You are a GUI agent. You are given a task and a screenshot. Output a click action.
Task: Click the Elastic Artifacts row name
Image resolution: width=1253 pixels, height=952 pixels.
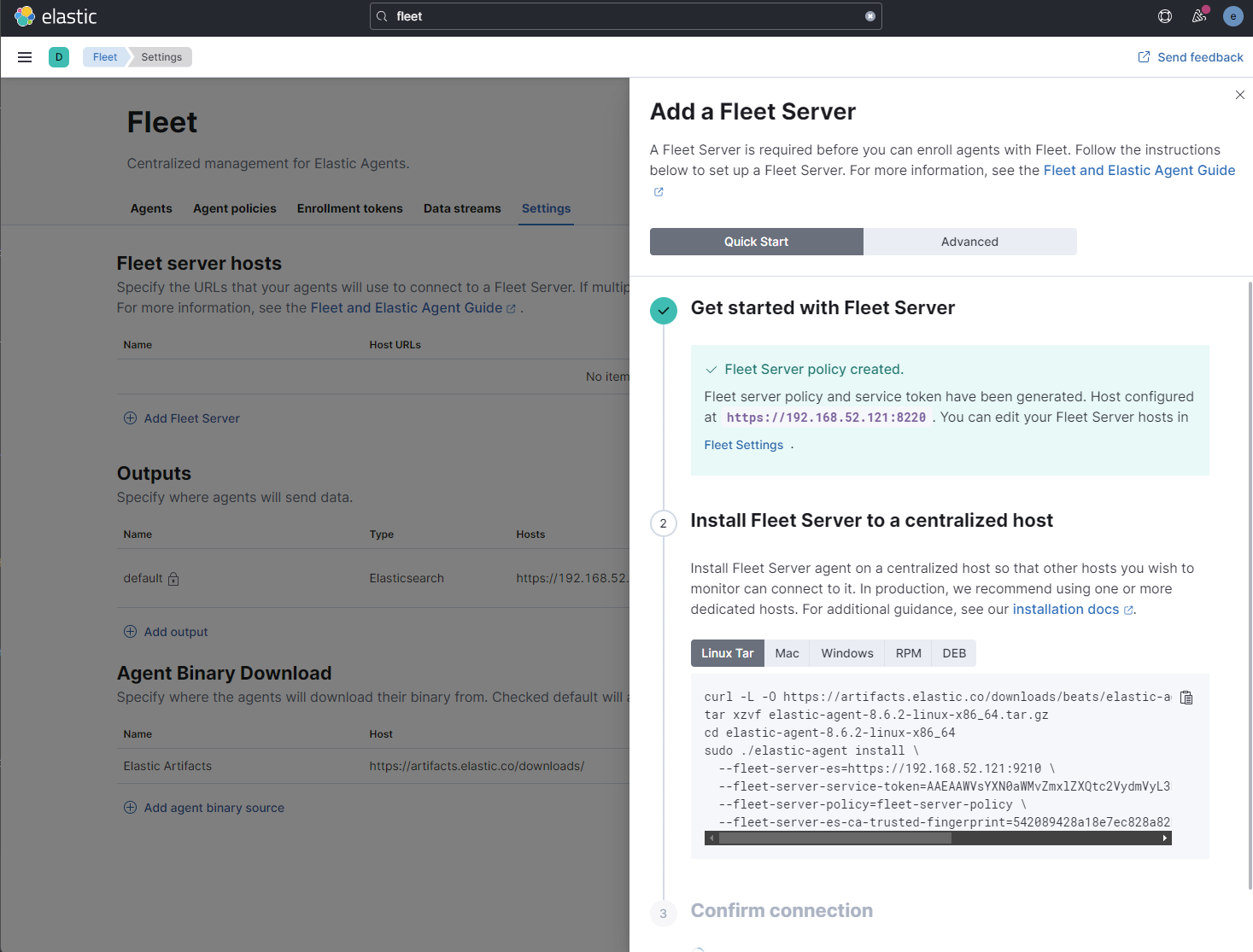coord(167,767)
